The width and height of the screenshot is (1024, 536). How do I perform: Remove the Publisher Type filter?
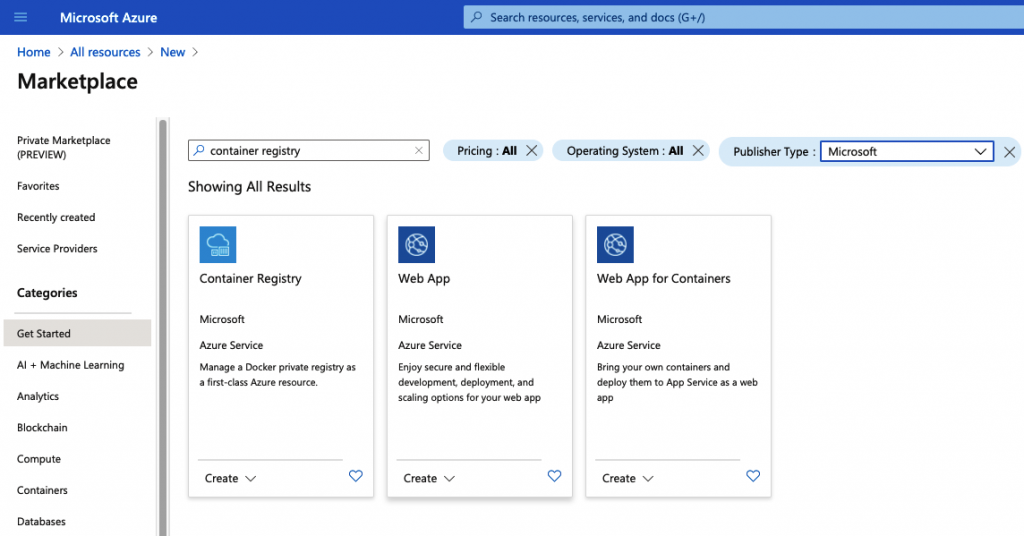(x=1010, y=152)
